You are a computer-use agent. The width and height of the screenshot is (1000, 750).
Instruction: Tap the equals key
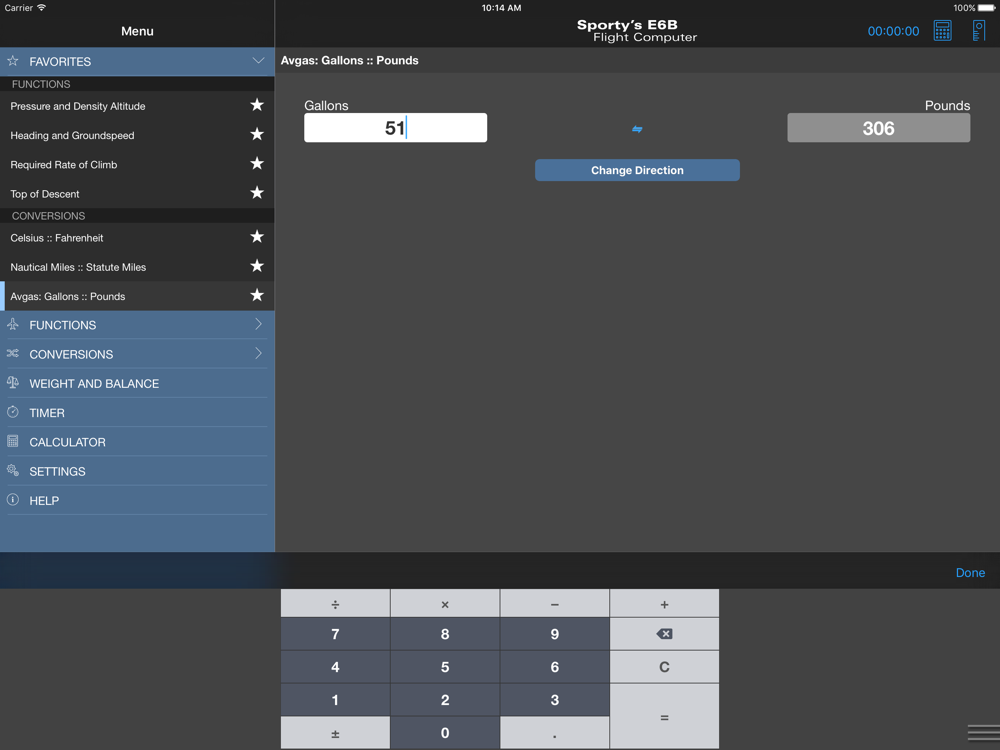664,717
